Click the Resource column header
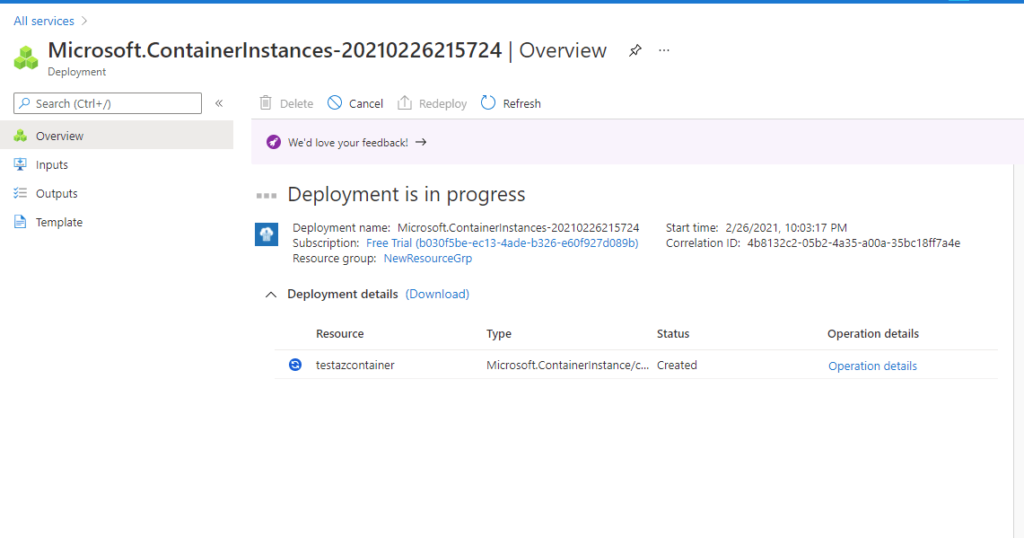Screen dimensions: 1024x538 [340, 334]
